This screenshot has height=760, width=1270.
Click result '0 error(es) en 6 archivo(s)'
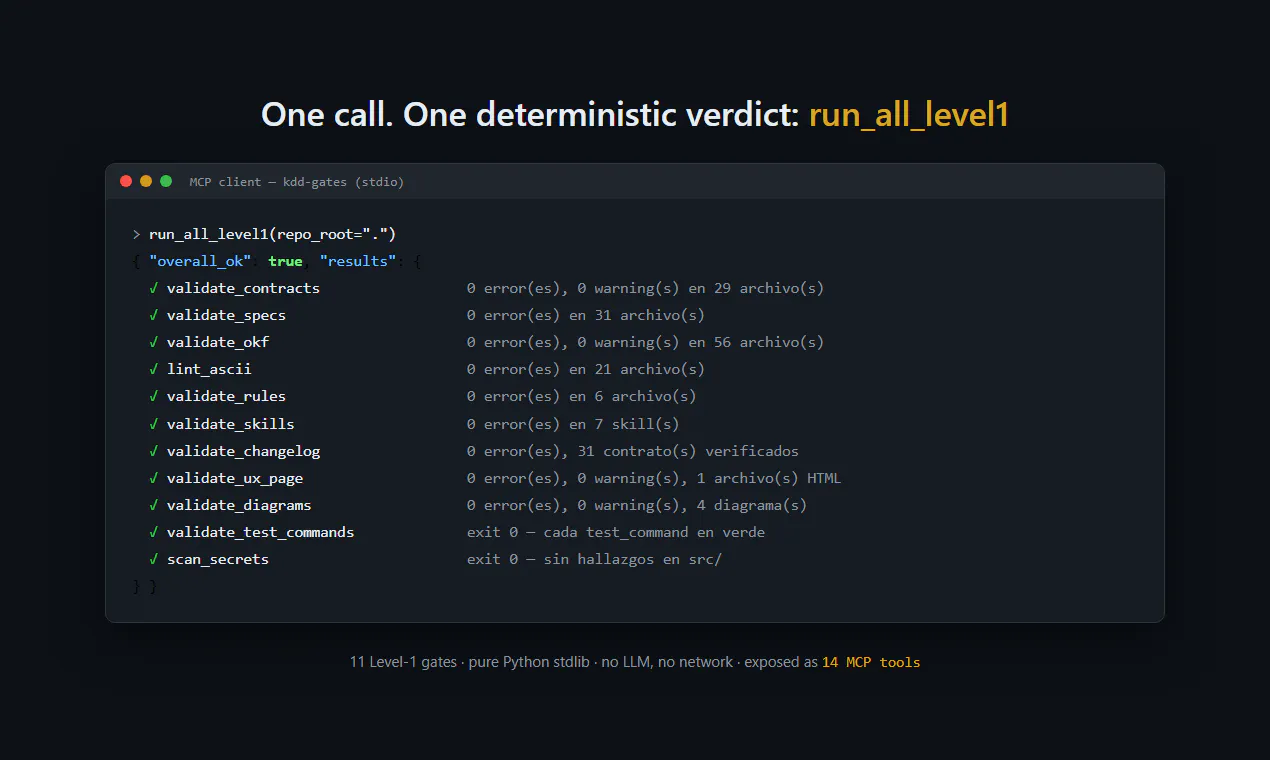(x=581, y=396)
